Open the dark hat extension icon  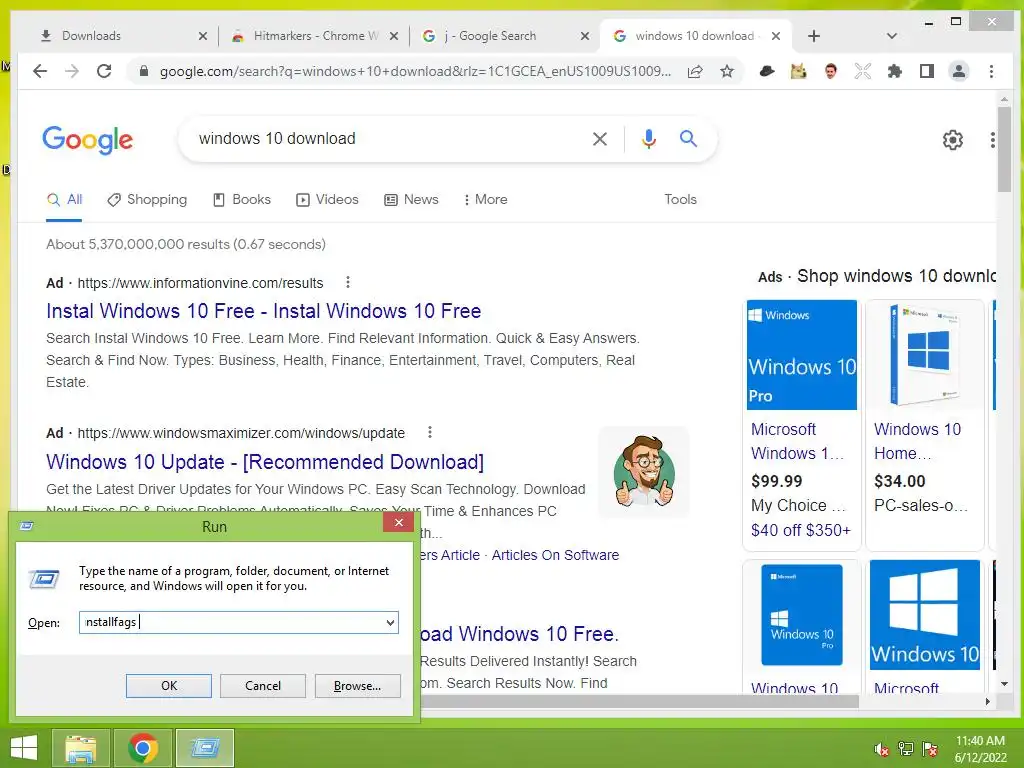767,71
